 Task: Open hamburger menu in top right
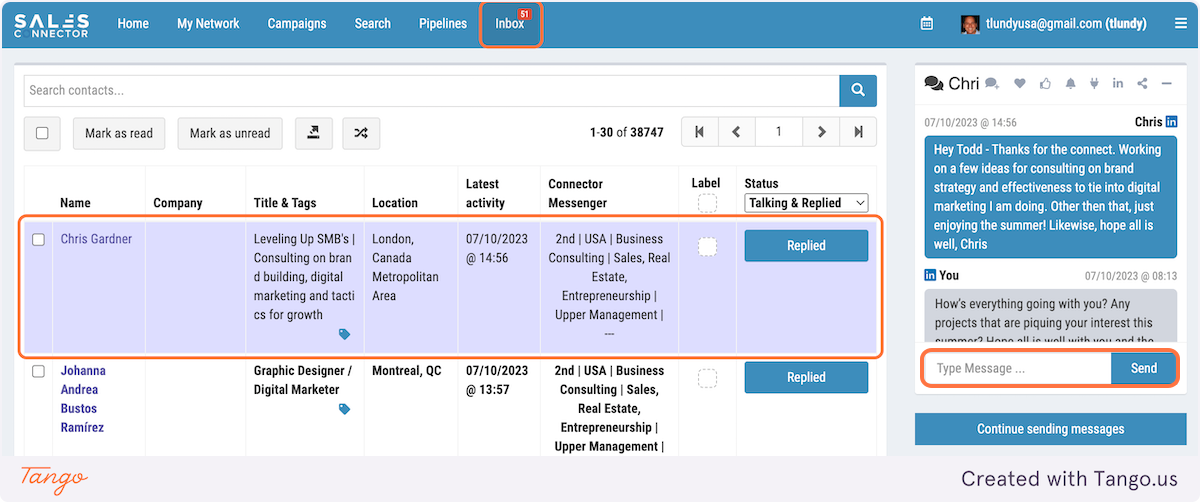[1181, 24]
